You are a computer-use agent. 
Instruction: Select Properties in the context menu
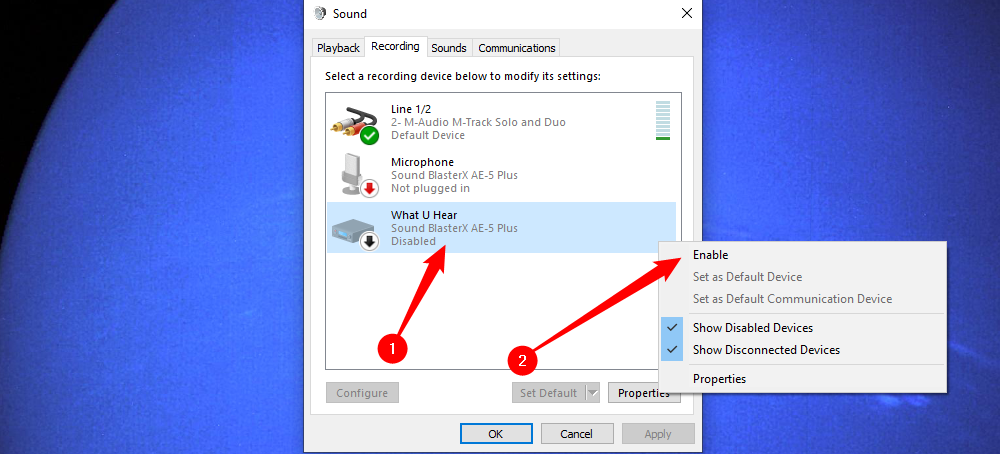click(719, 379)
